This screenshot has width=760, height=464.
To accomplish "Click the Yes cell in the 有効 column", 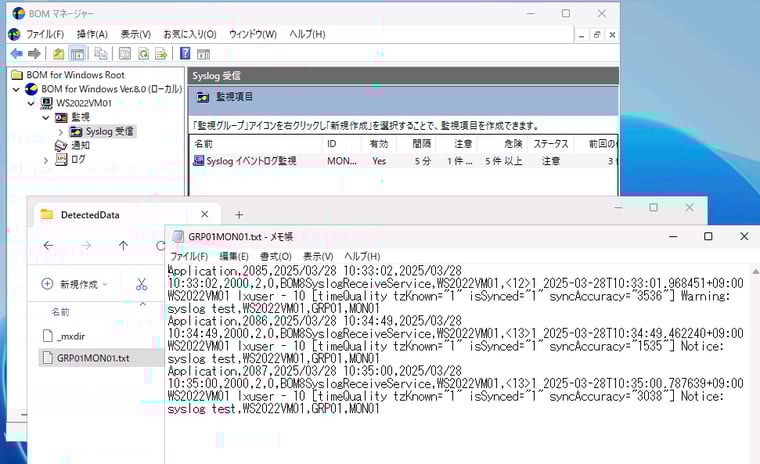I will [x=379, y=161].
